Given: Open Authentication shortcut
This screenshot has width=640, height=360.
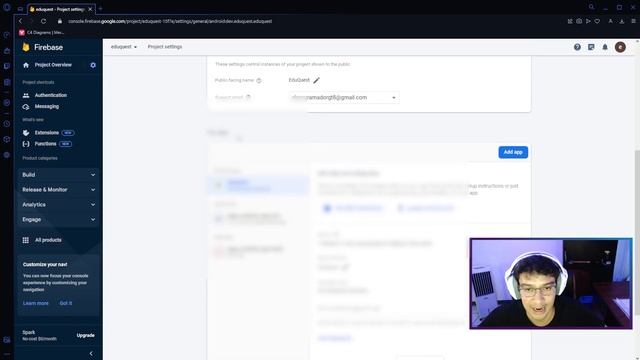Looking at the screenshot, I should coord(51,95).
